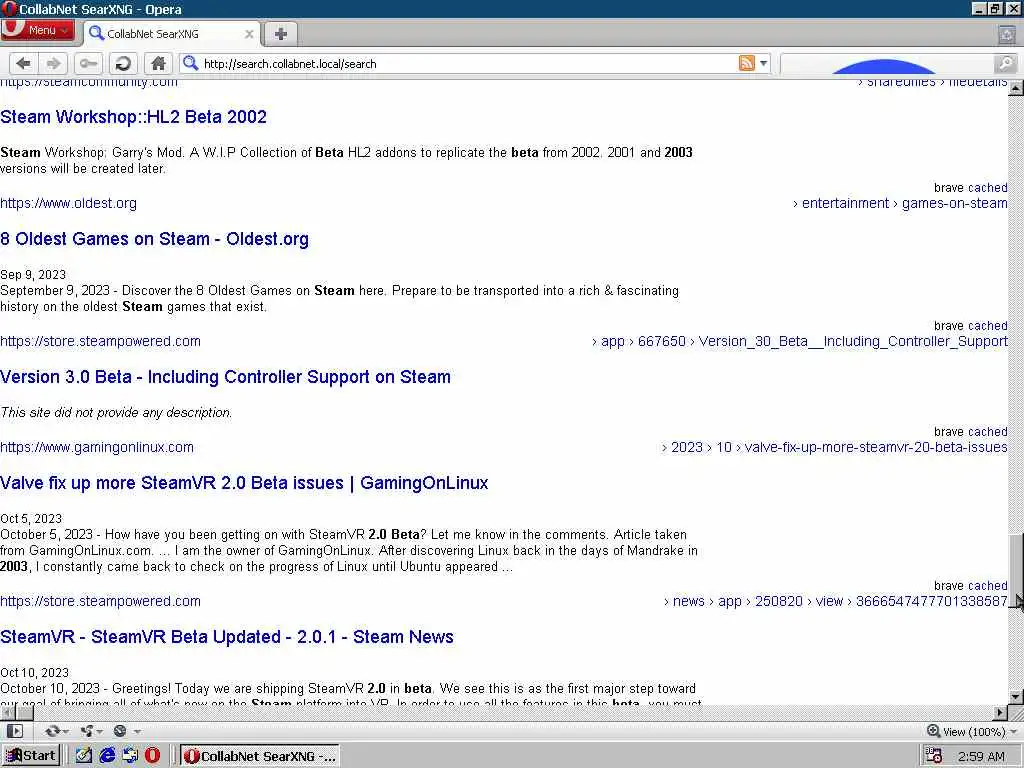
Task: Click the Oct 5, 2023 date text
Action: [x=31, y=519]
